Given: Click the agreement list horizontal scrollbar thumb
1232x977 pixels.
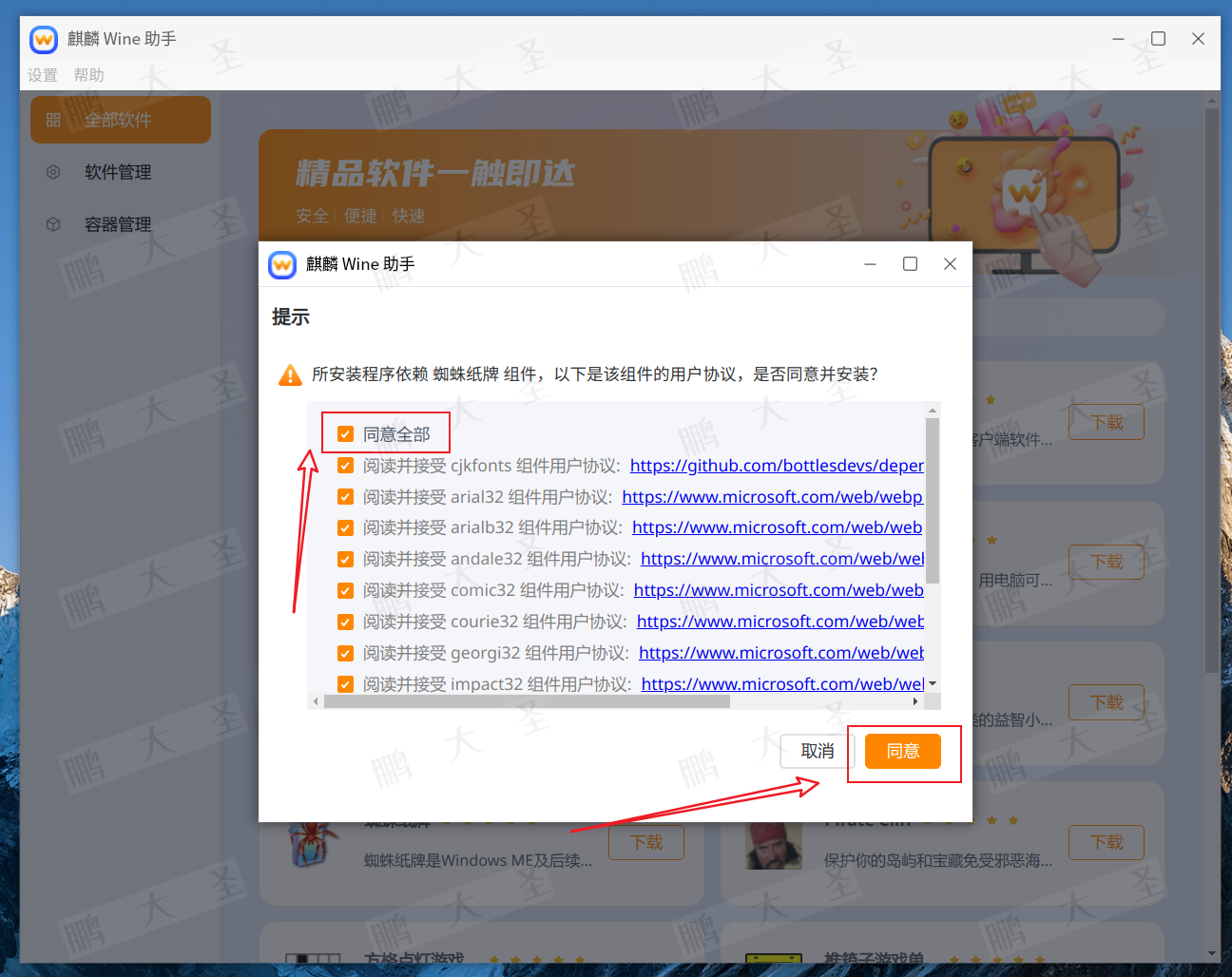Looking at the screenshot, I should click(x=527, y=701).
